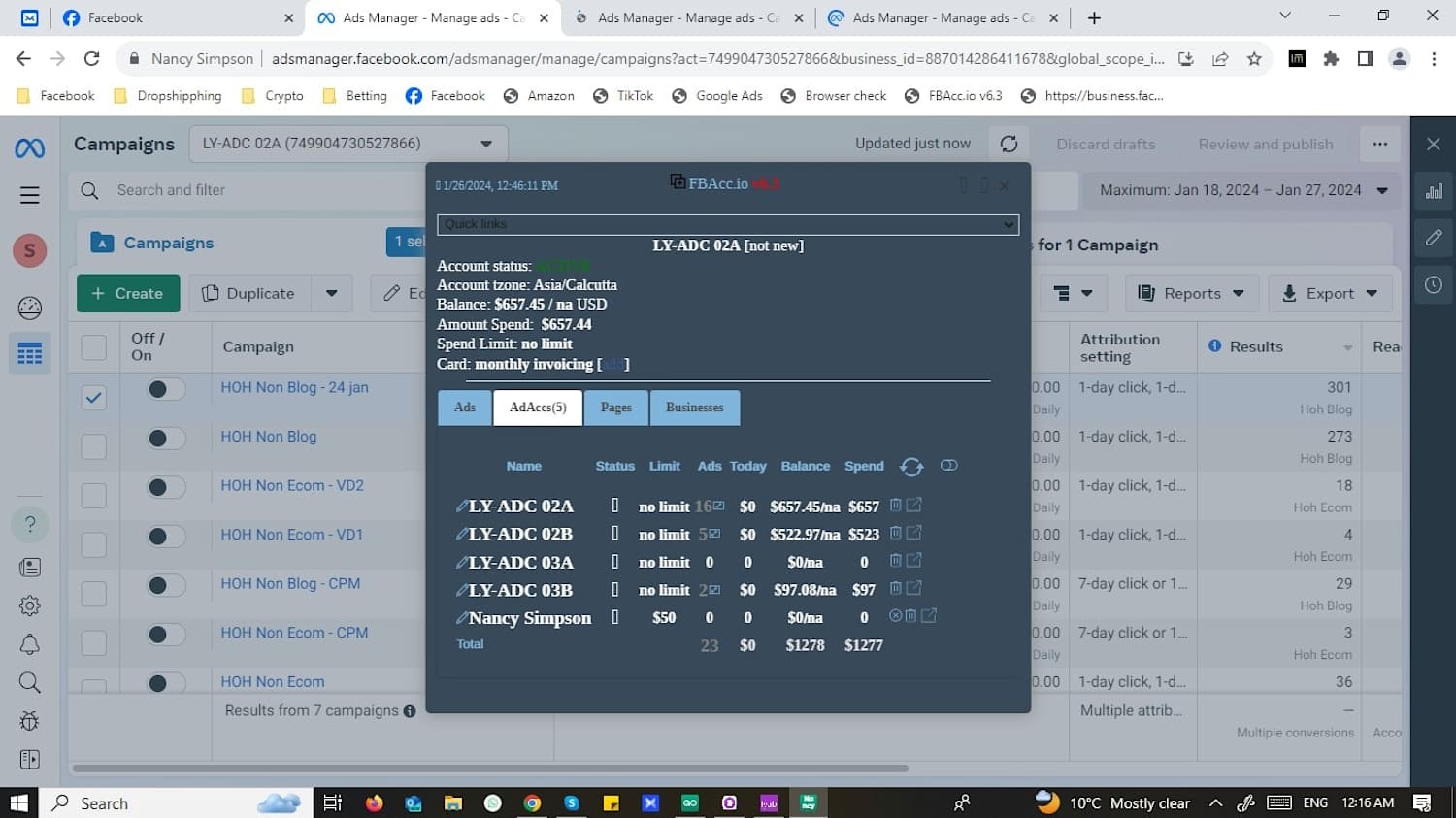Open the Meta logo in sidebar

[30, 147]
